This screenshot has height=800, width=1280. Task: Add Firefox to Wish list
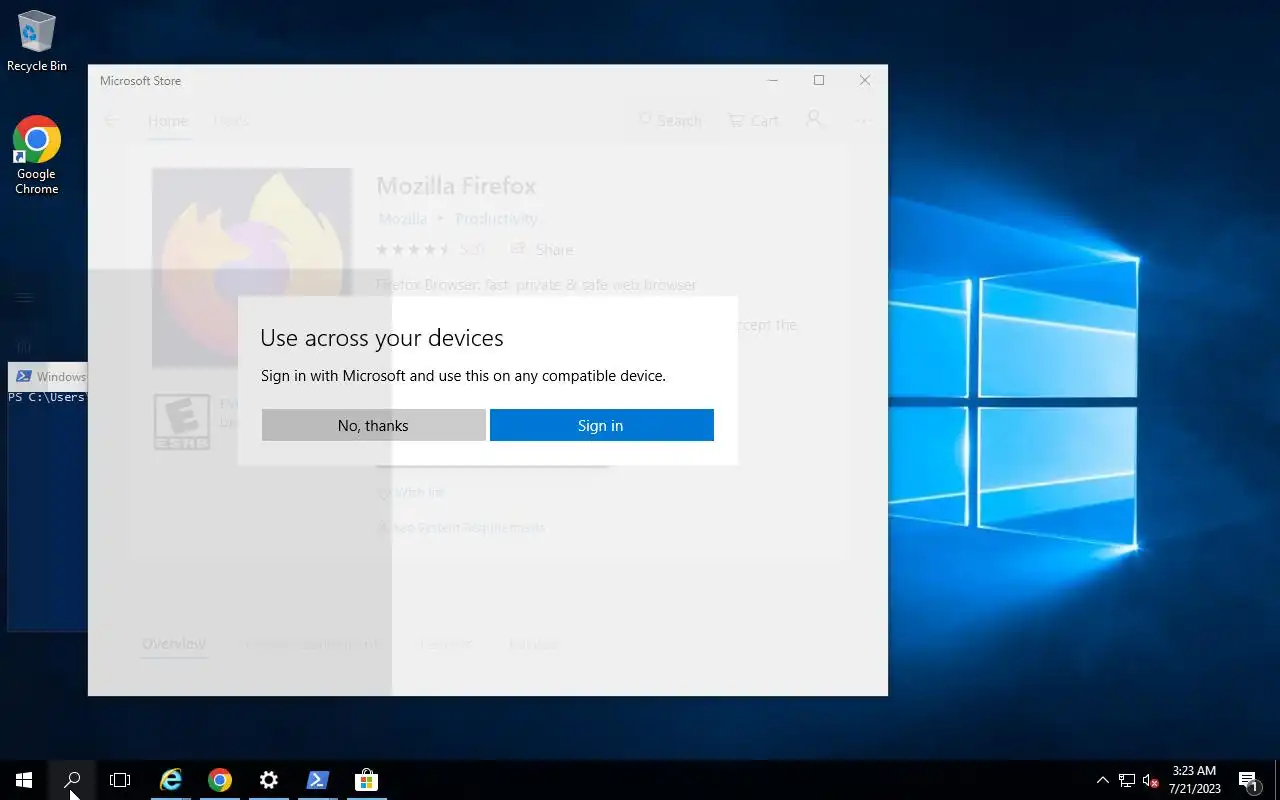411,492
